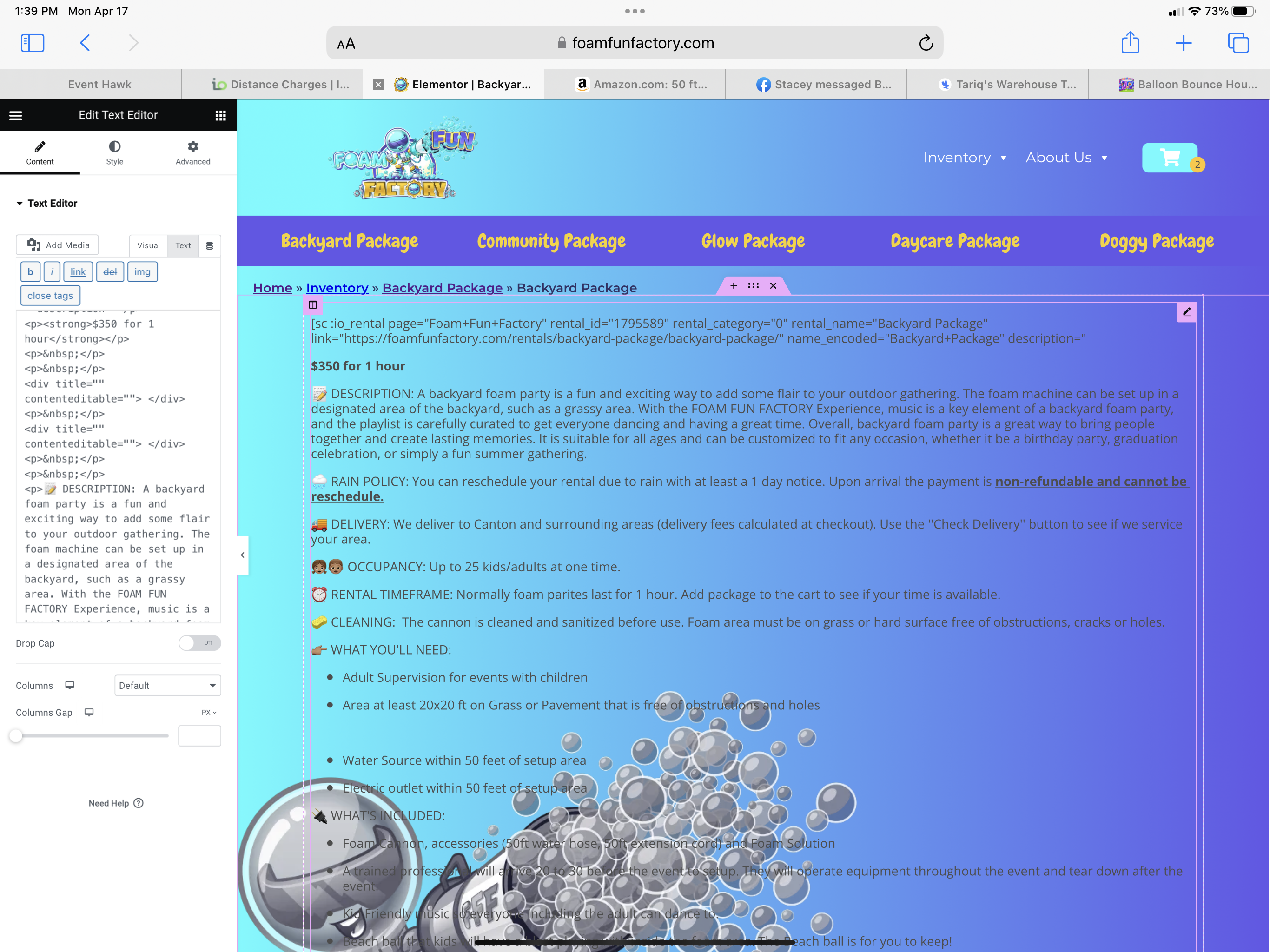Click the add section plus icon

click(733, 285)
